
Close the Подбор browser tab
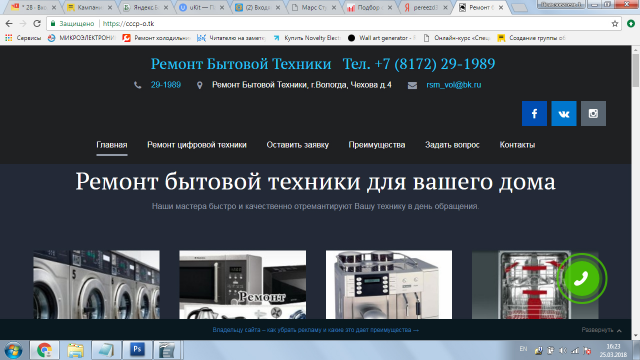point(390,7)
